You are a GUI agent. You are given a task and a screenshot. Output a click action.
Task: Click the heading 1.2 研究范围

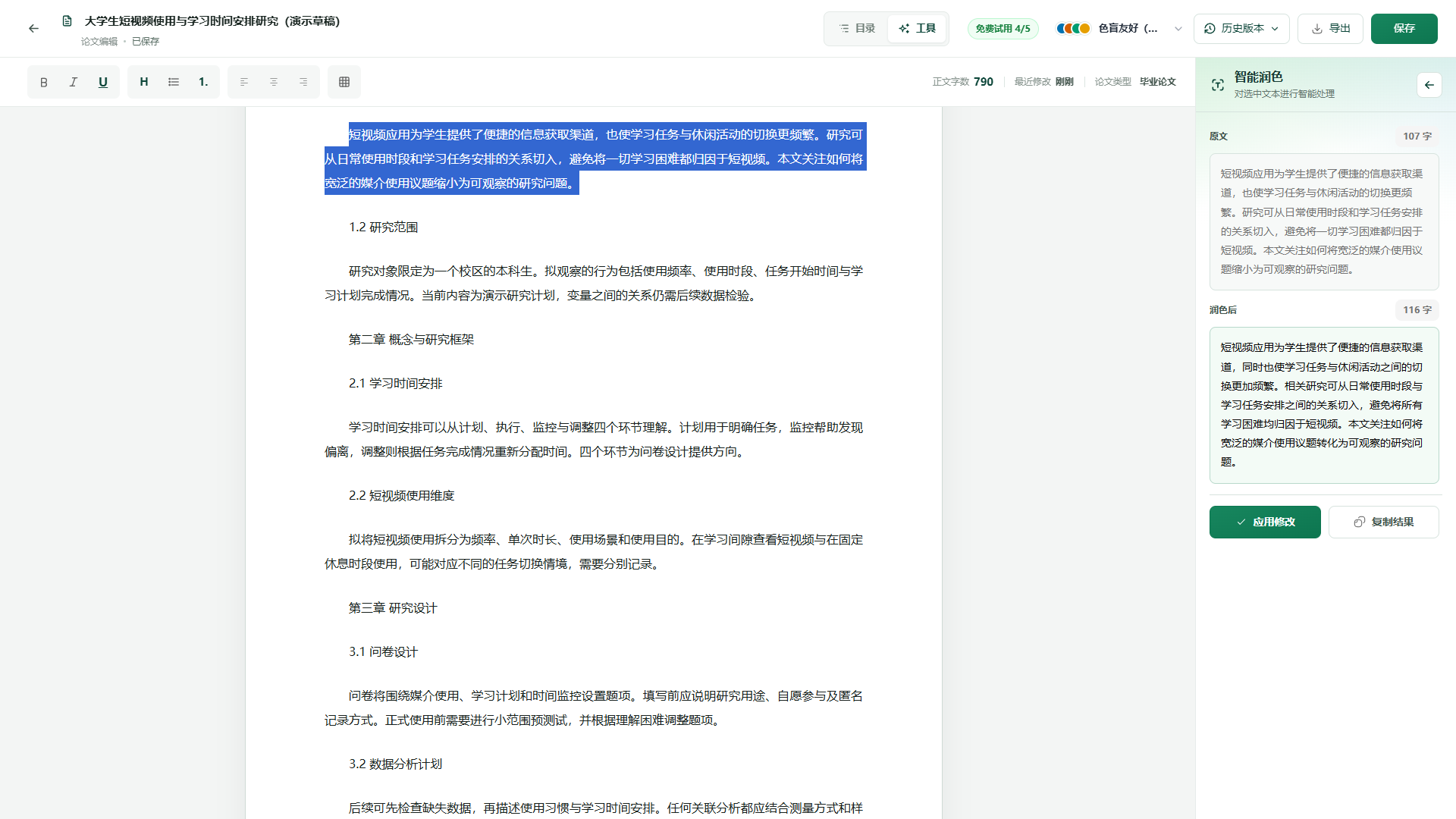383,227
